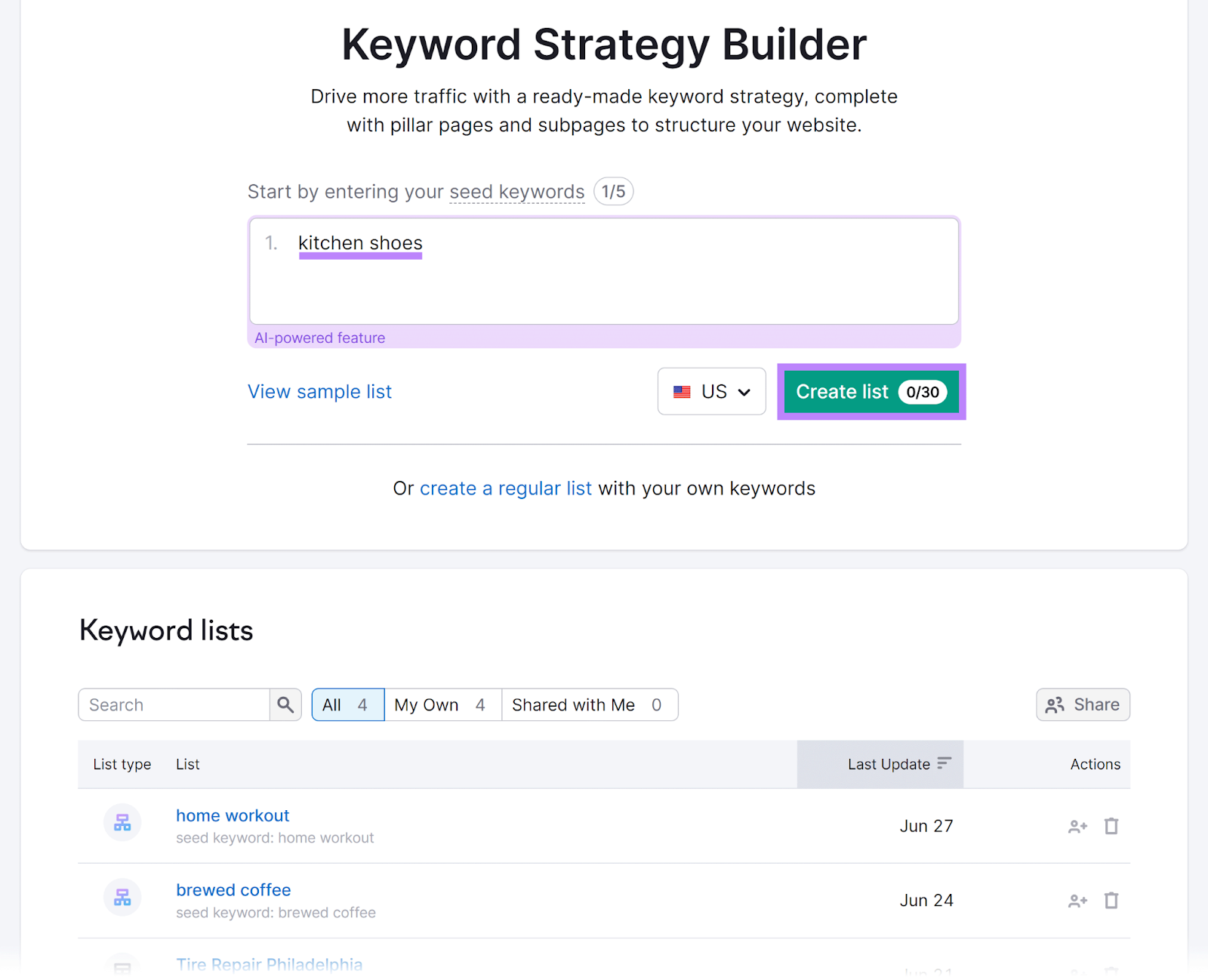This screenshot has width=1208, height=980.
Task: Click the US flag icon in the country selector
Action: point(683,391)
